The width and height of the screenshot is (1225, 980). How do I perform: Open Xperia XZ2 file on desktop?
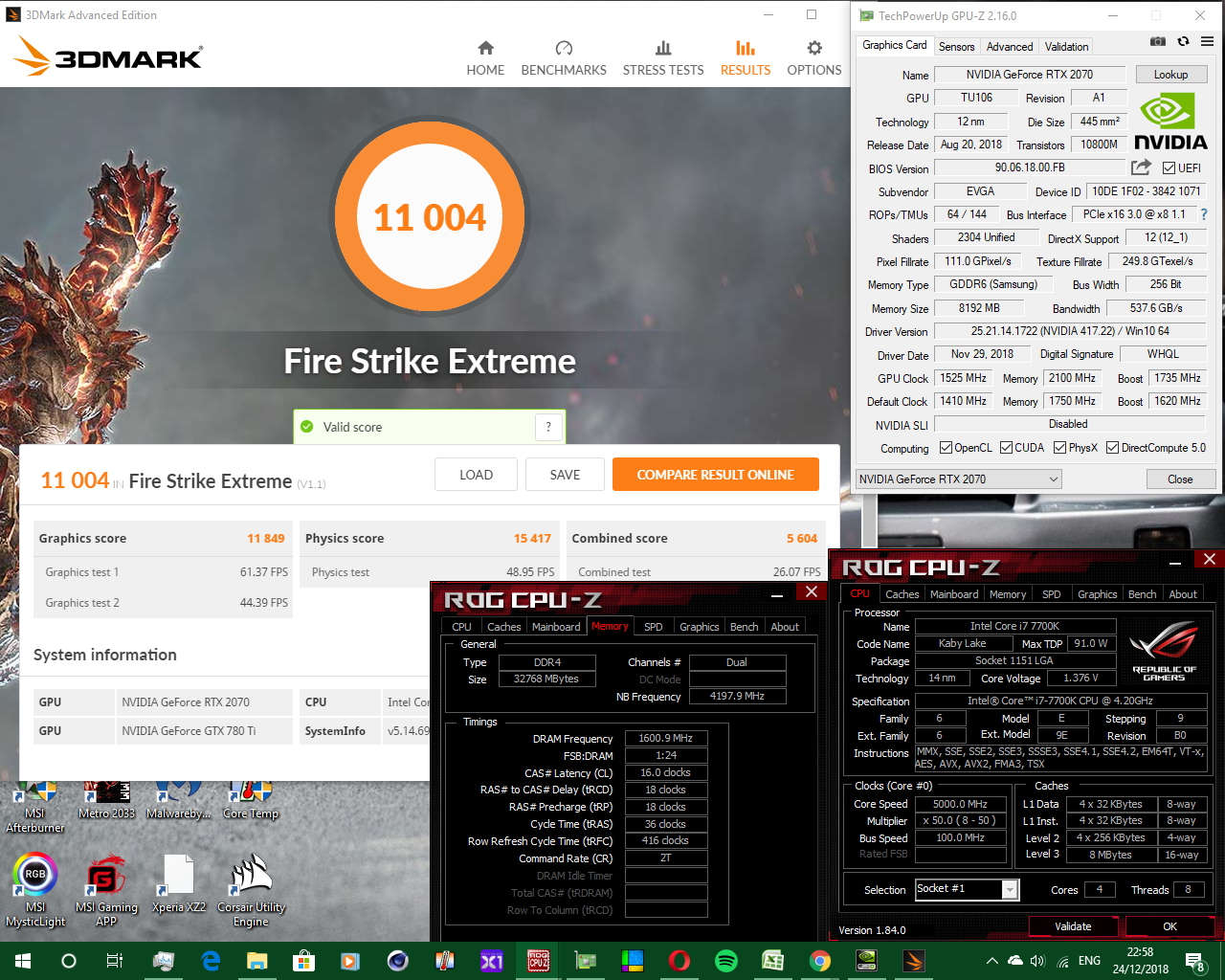click(x=179, y=884)
